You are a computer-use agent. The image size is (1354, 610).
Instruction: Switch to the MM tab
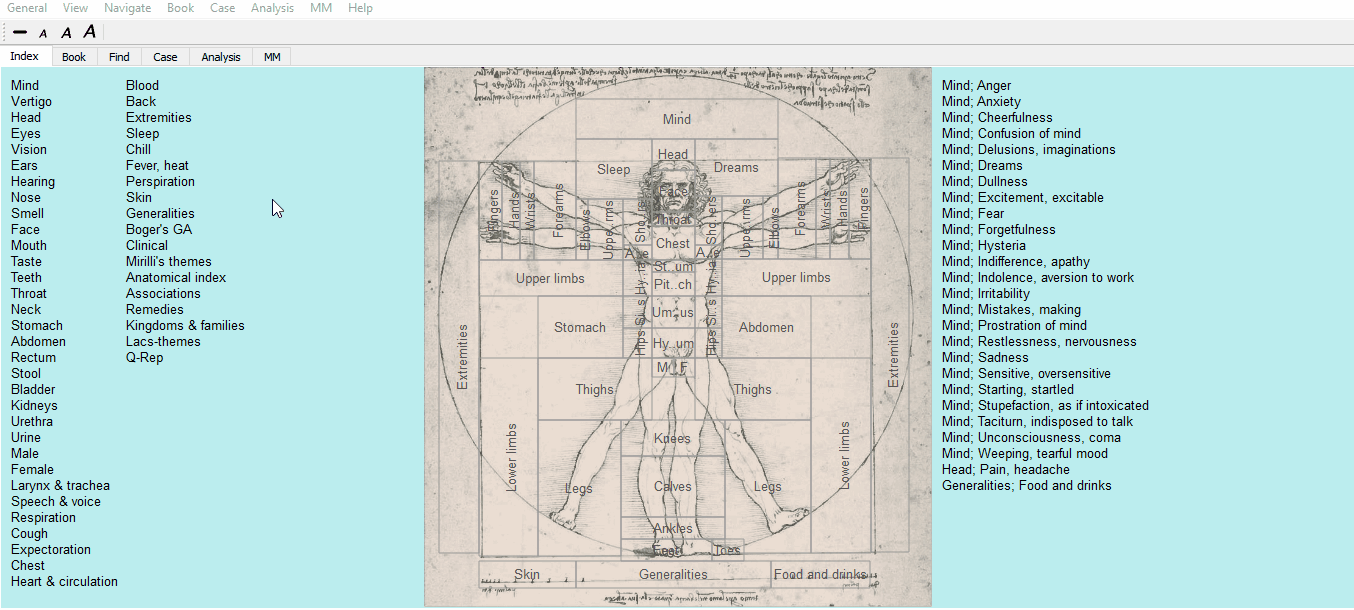(x=272, y=57)
